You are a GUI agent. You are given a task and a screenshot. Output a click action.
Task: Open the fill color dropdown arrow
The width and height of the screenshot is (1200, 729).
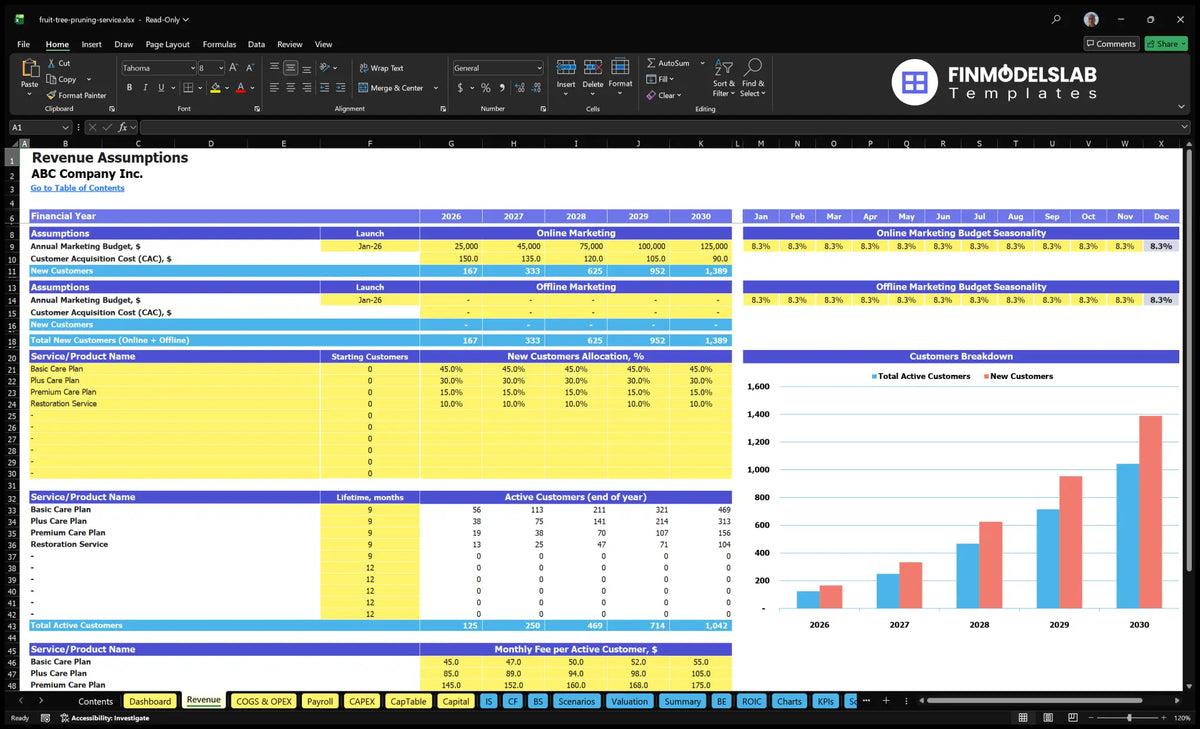point(225,88)
